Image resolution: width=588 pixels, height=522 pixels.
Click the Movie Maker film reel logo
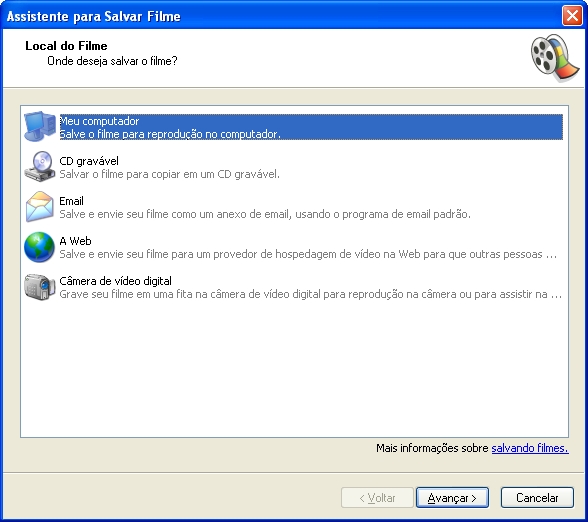pyautogui.click(x=555, y=58)
